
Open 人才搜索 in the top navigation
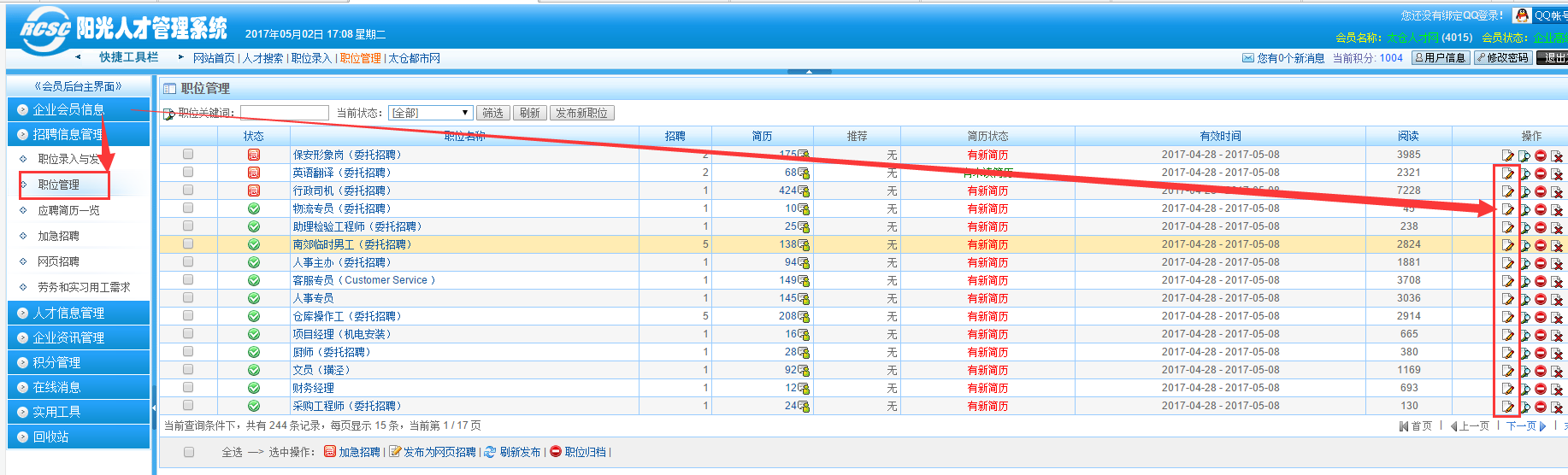[x=262, y=58]
